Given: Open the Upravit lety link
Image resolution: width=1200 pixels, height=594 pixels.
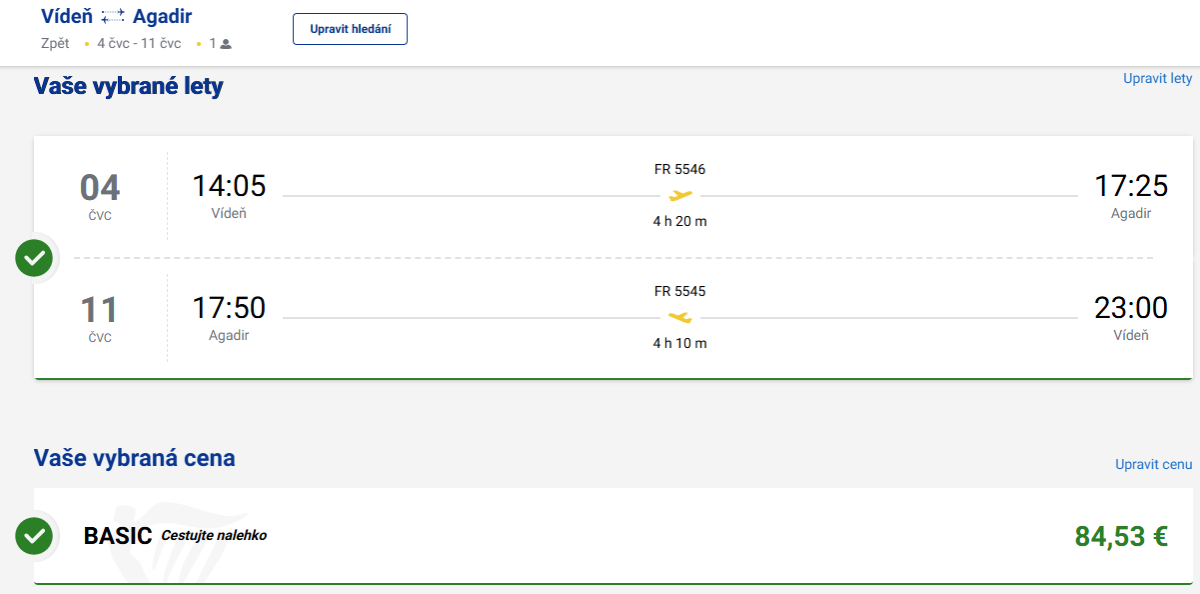Looking at the screenshot, I should [1157, 78].
